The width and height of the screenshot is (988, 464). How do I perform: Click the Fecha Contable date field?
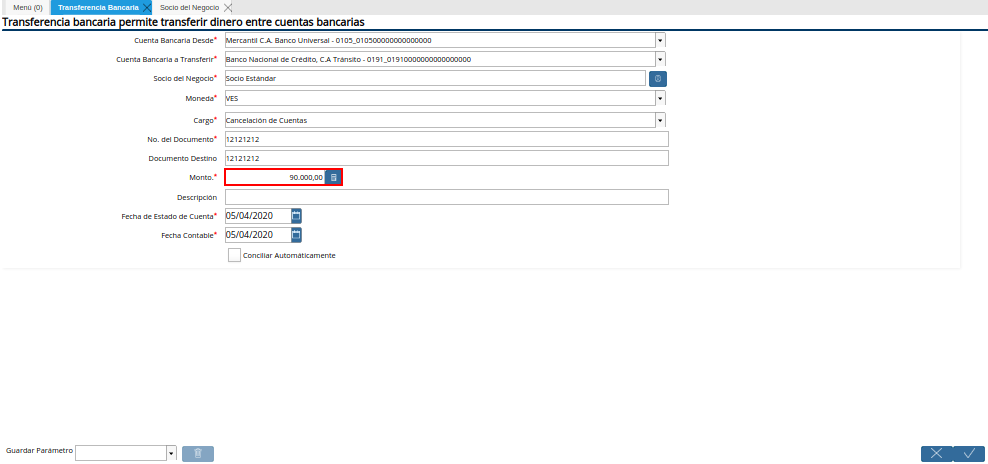point(258,235)
